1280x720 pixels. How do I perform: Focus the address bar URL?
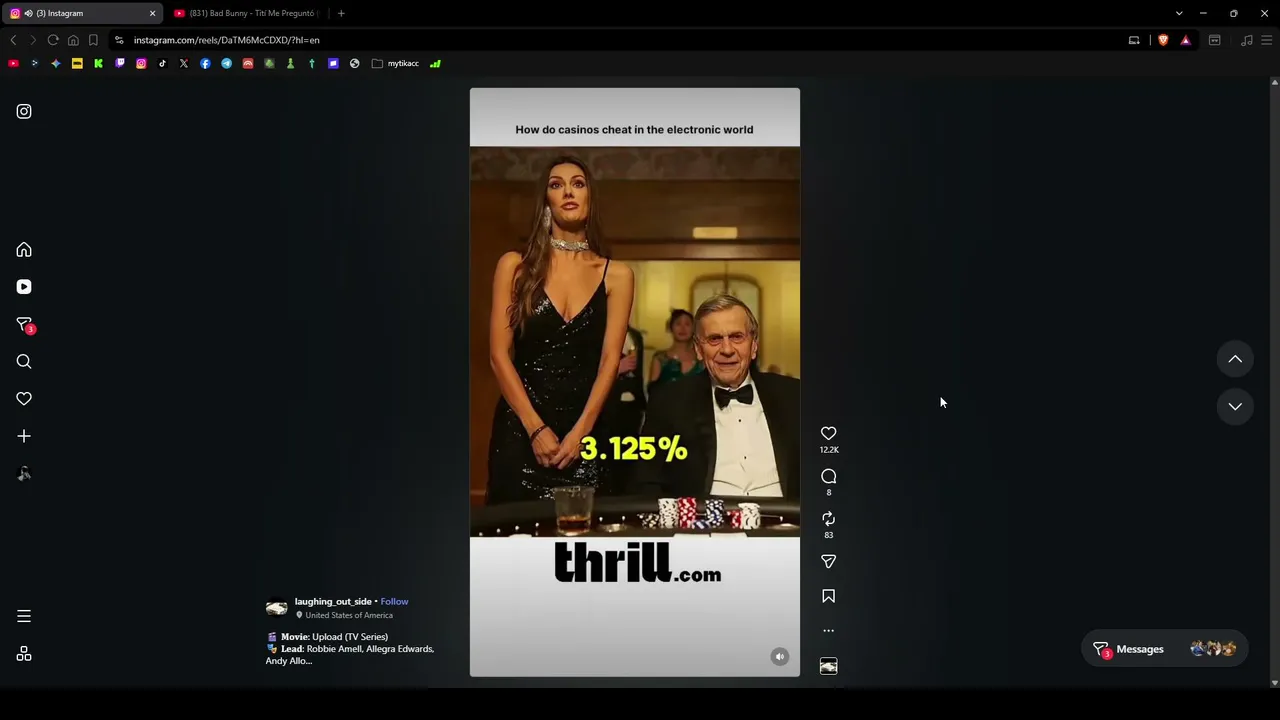[227, 40]
